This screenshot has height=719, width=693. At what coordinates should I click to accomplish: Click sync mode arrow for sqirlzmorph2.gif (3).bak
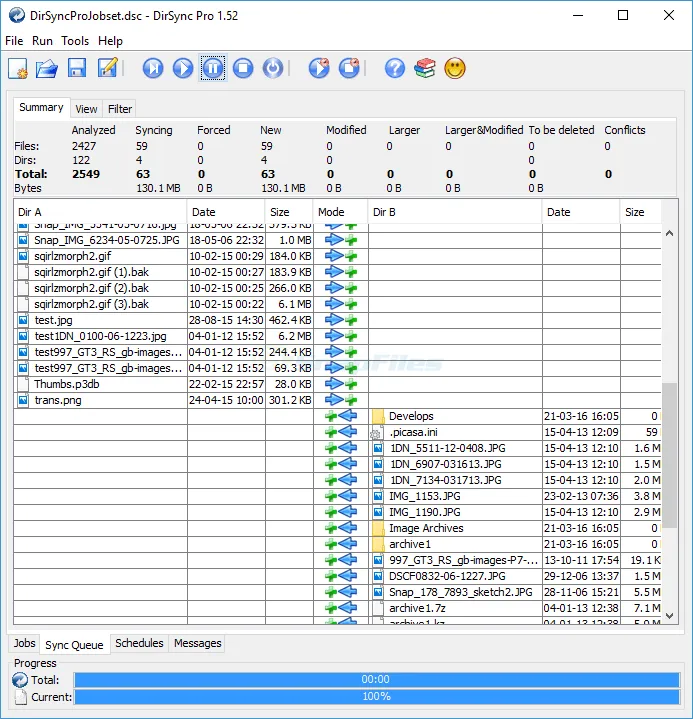tap(341, 304)
